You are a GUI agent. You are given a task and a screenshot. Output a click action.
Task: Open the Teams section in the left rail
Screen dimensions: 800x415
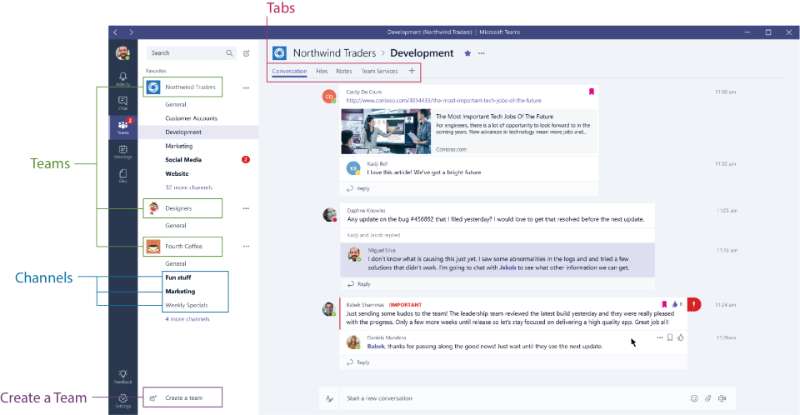click(x=123, y=127)
